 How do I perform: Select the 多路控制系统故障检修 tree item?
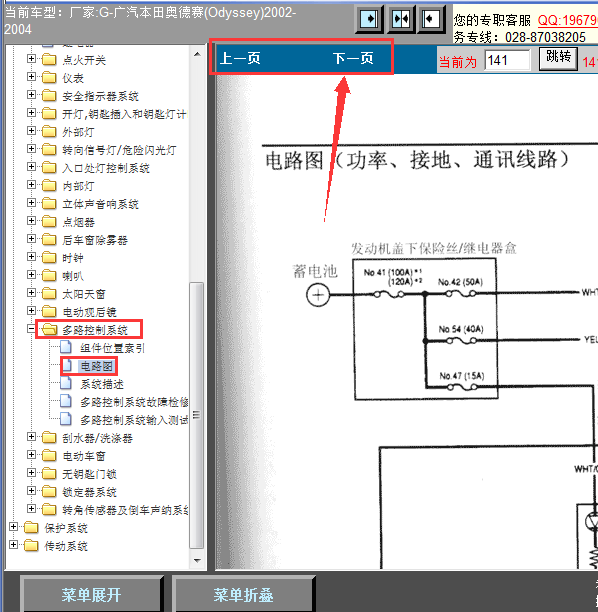pos(134,402)
